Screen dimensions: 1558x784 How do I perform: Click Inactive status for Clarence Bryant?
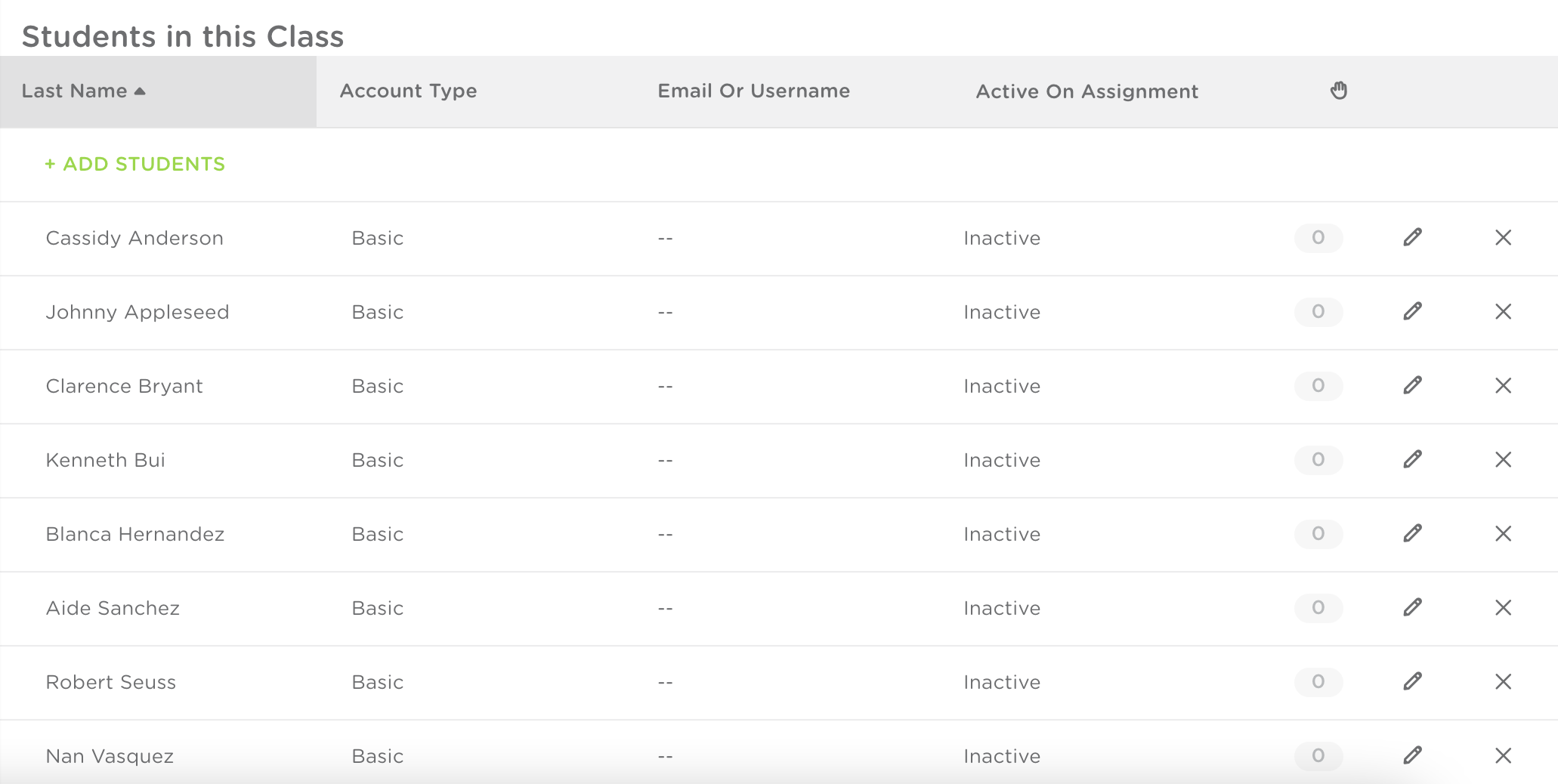pos(1002,386)
